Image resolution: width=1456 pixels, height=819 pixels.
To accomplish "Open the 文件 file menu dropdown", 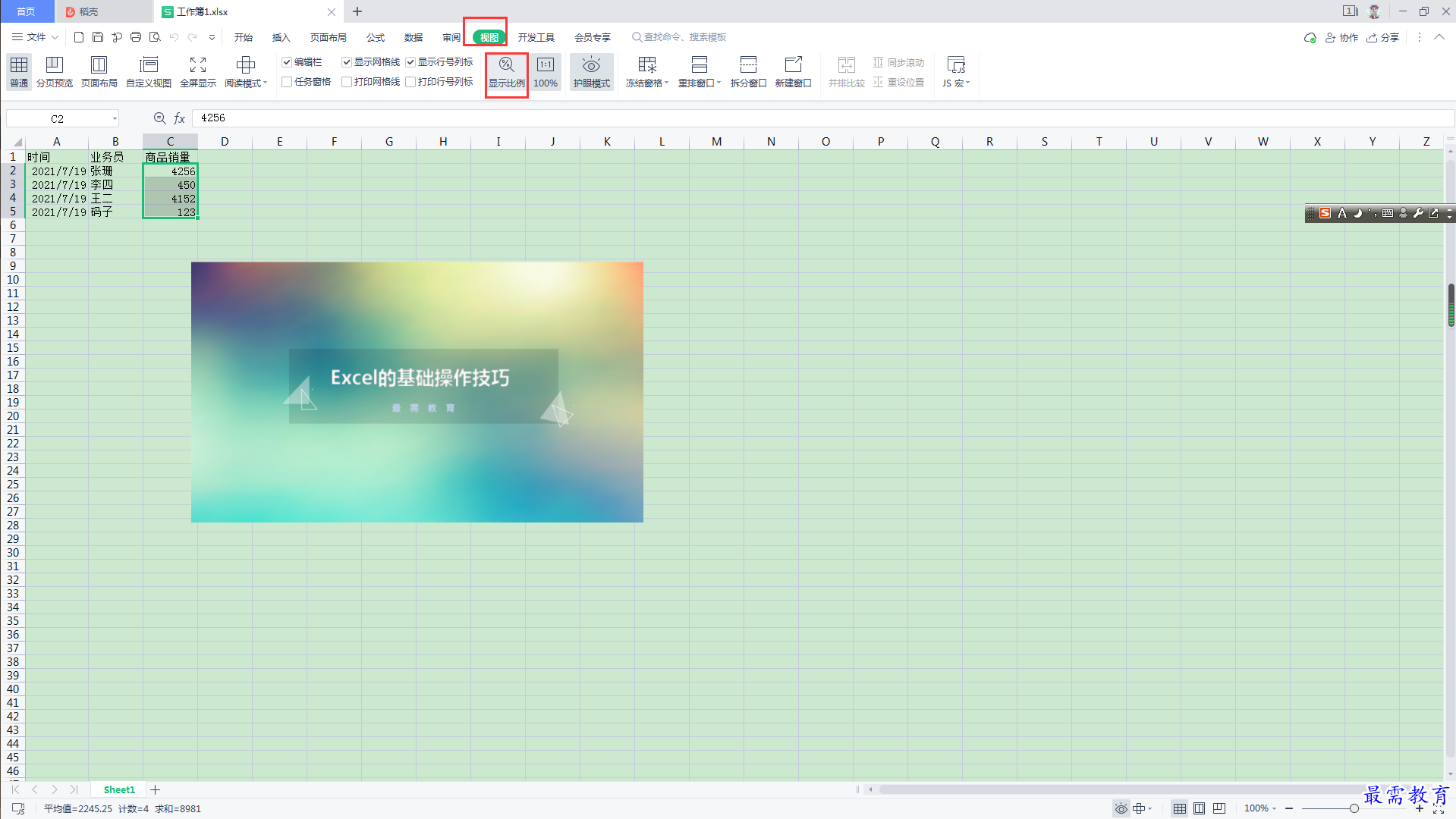I will [35, 37].
